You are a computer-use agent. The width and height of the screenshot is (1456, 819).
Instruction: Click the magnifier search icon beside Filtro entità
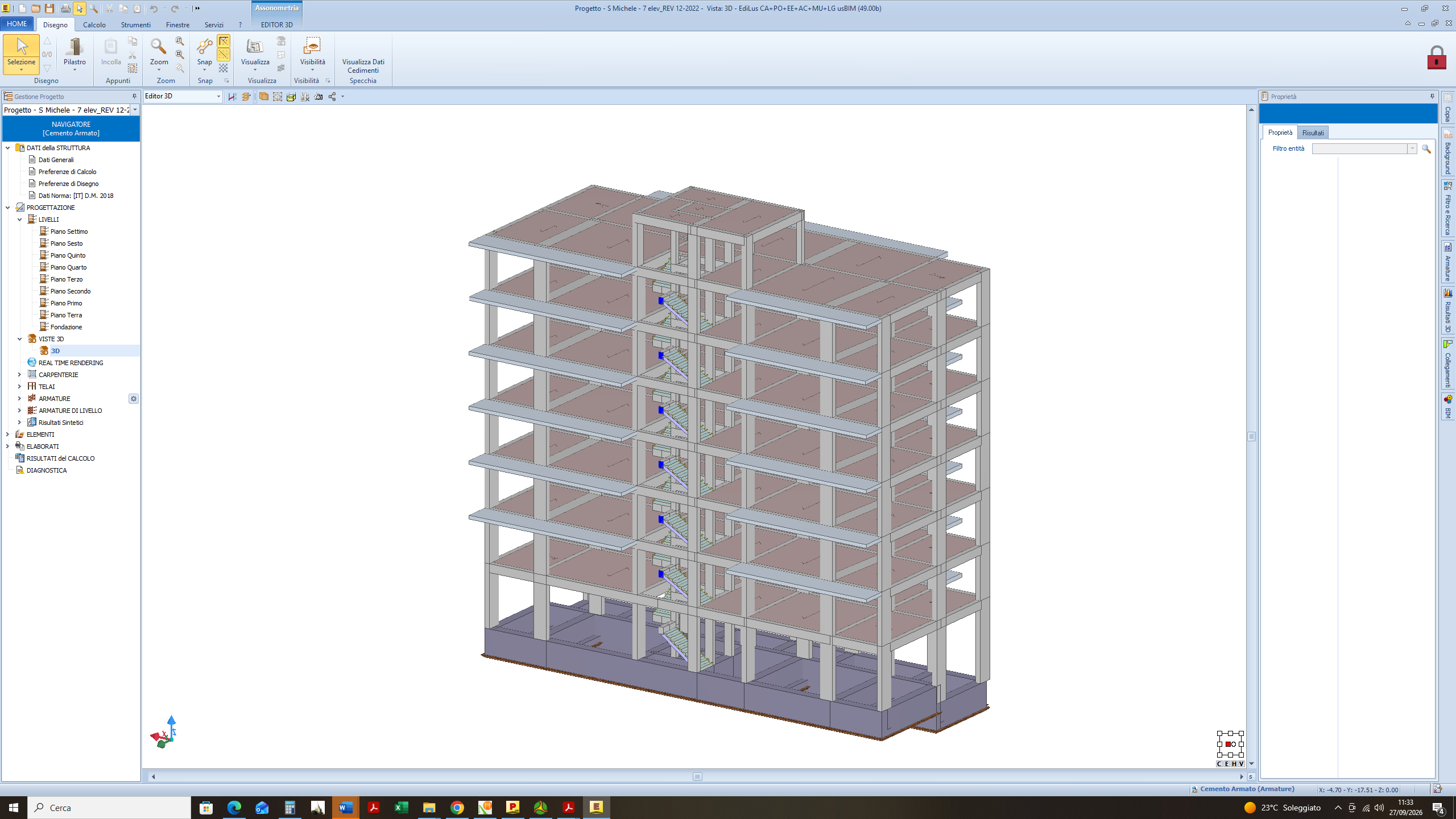(1426, 148)
